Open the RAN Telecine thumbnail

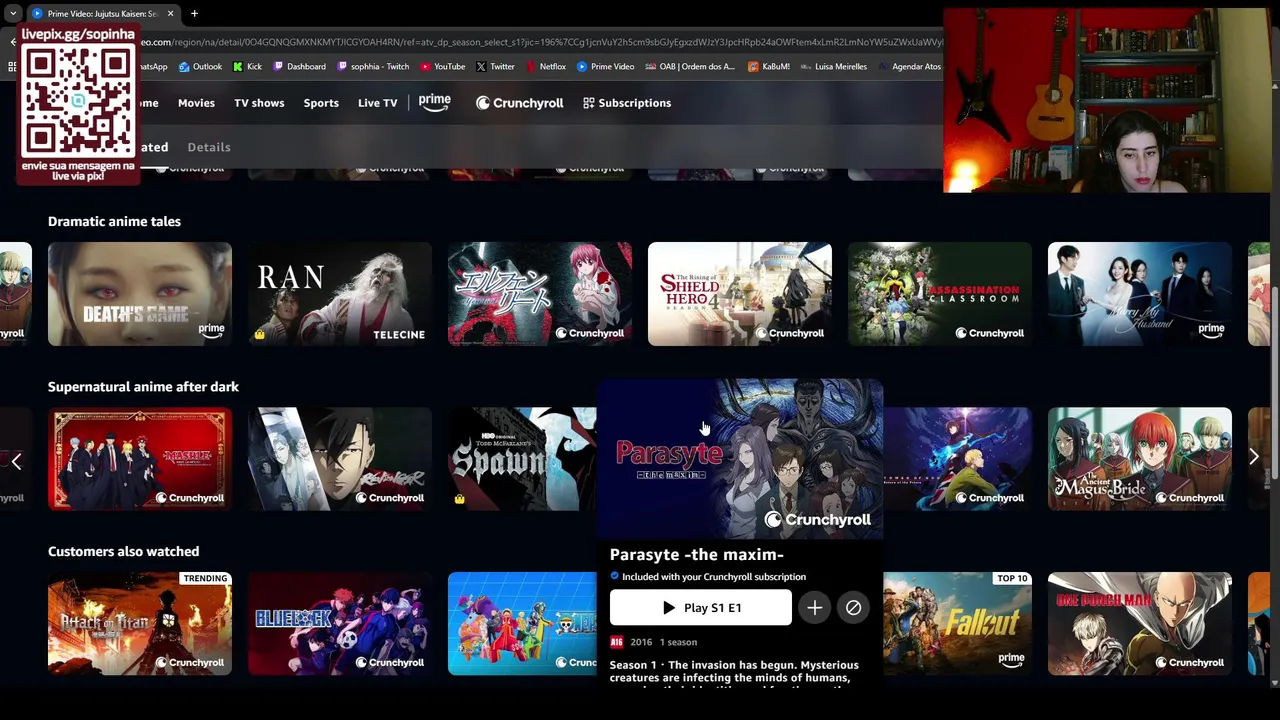[340, 294]
